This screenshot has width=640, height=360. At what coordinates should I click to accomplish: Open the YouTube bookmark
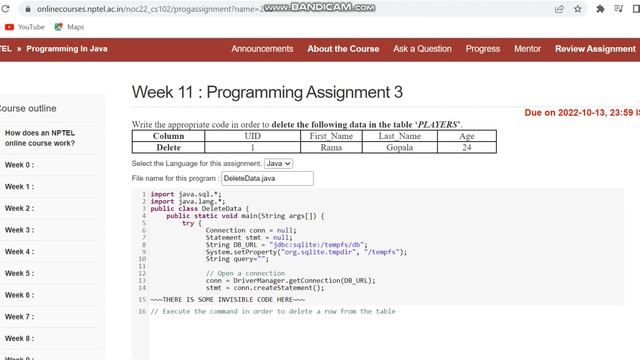click(24, 27)
